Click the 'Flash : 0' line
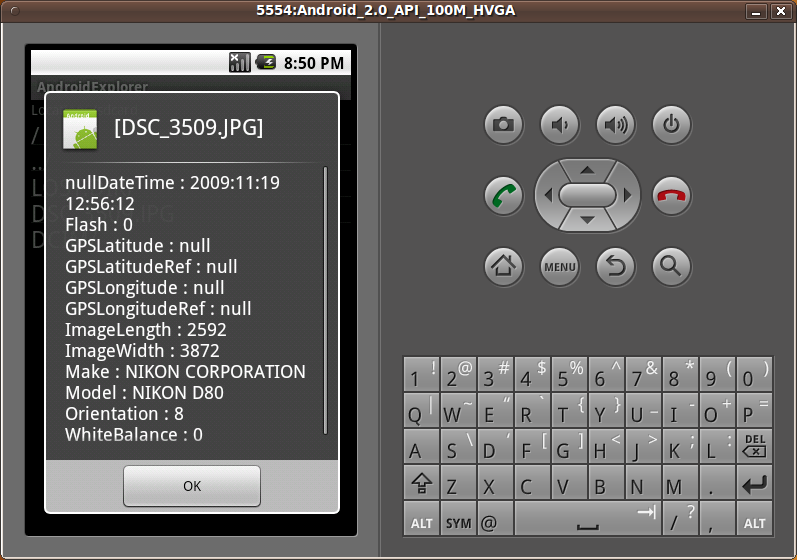The height and width of the screenshot is (560, 797). coord(99,225)
